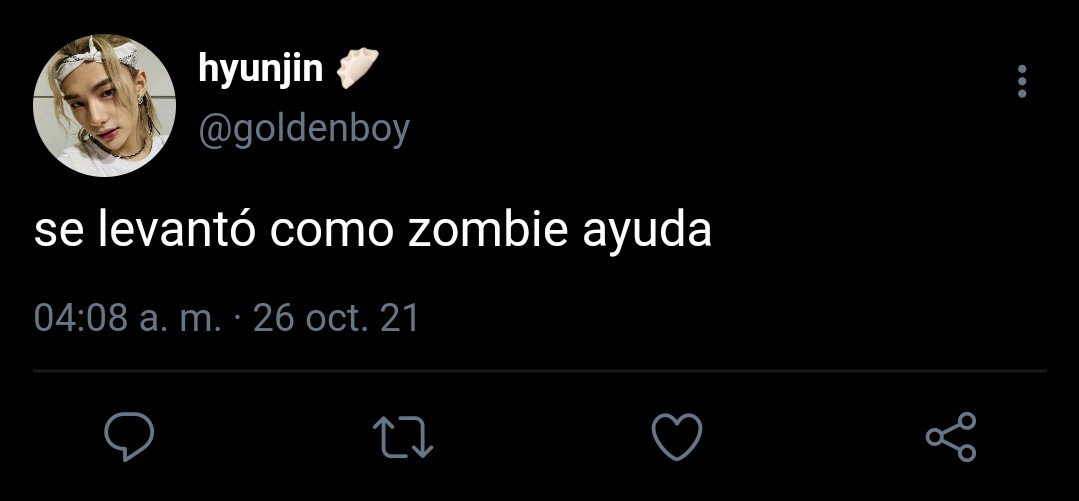Open hyunjin's profile picture
The height and width of the screenshot is (501, 1079).
tap(105, 105)
